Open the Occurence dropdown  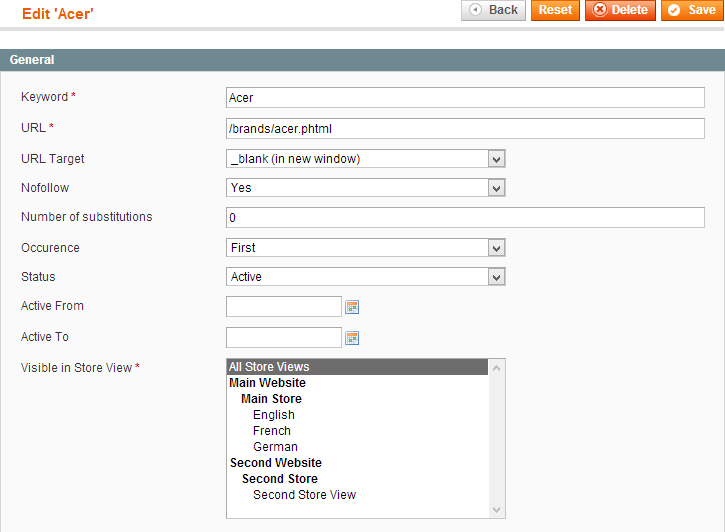(x=365, y=248)
